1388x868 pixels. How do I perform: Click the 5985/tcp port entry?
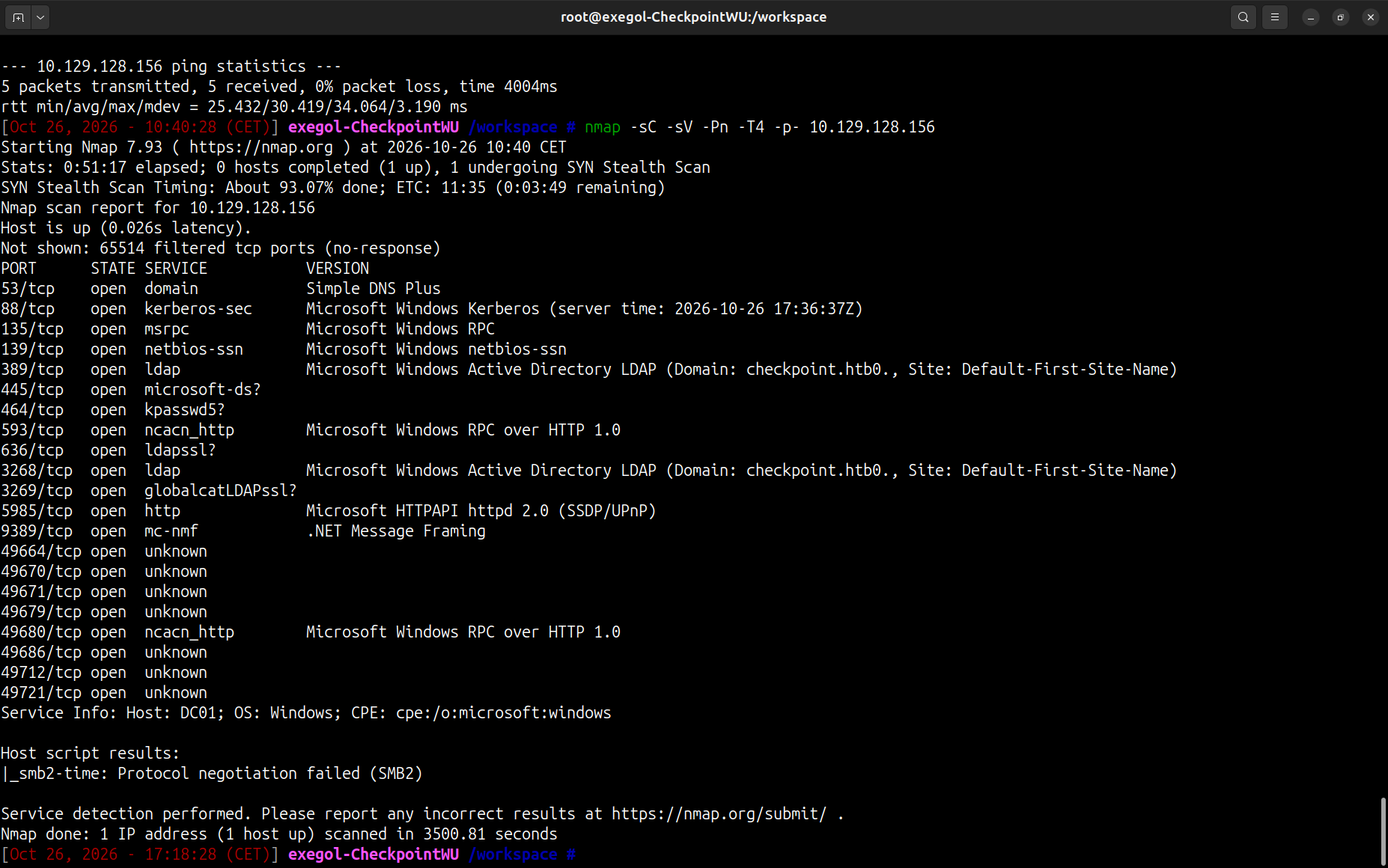click(x=37, y=511)
